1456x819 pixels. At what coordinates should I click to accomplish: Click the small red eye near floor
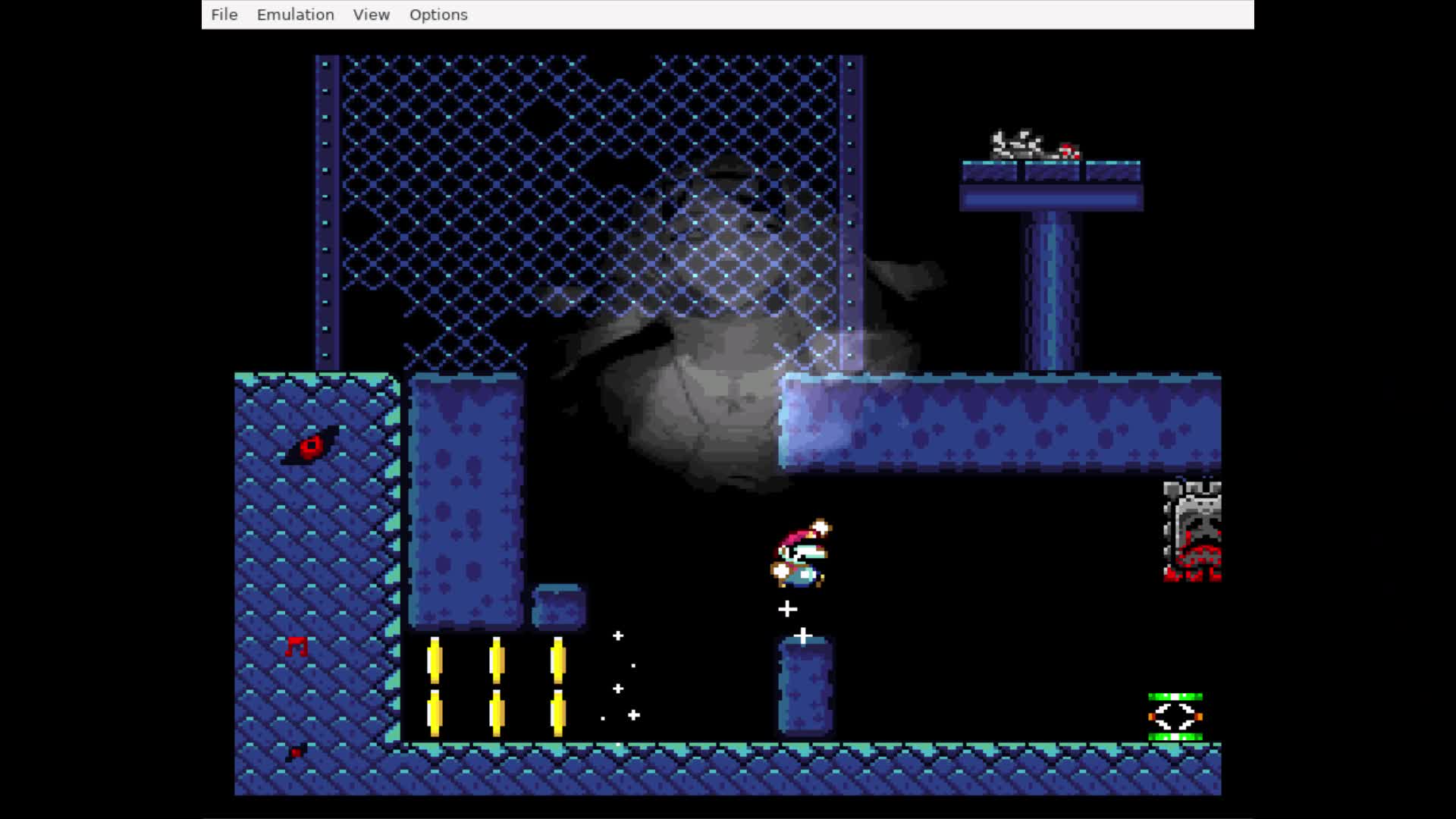[296, 752]
